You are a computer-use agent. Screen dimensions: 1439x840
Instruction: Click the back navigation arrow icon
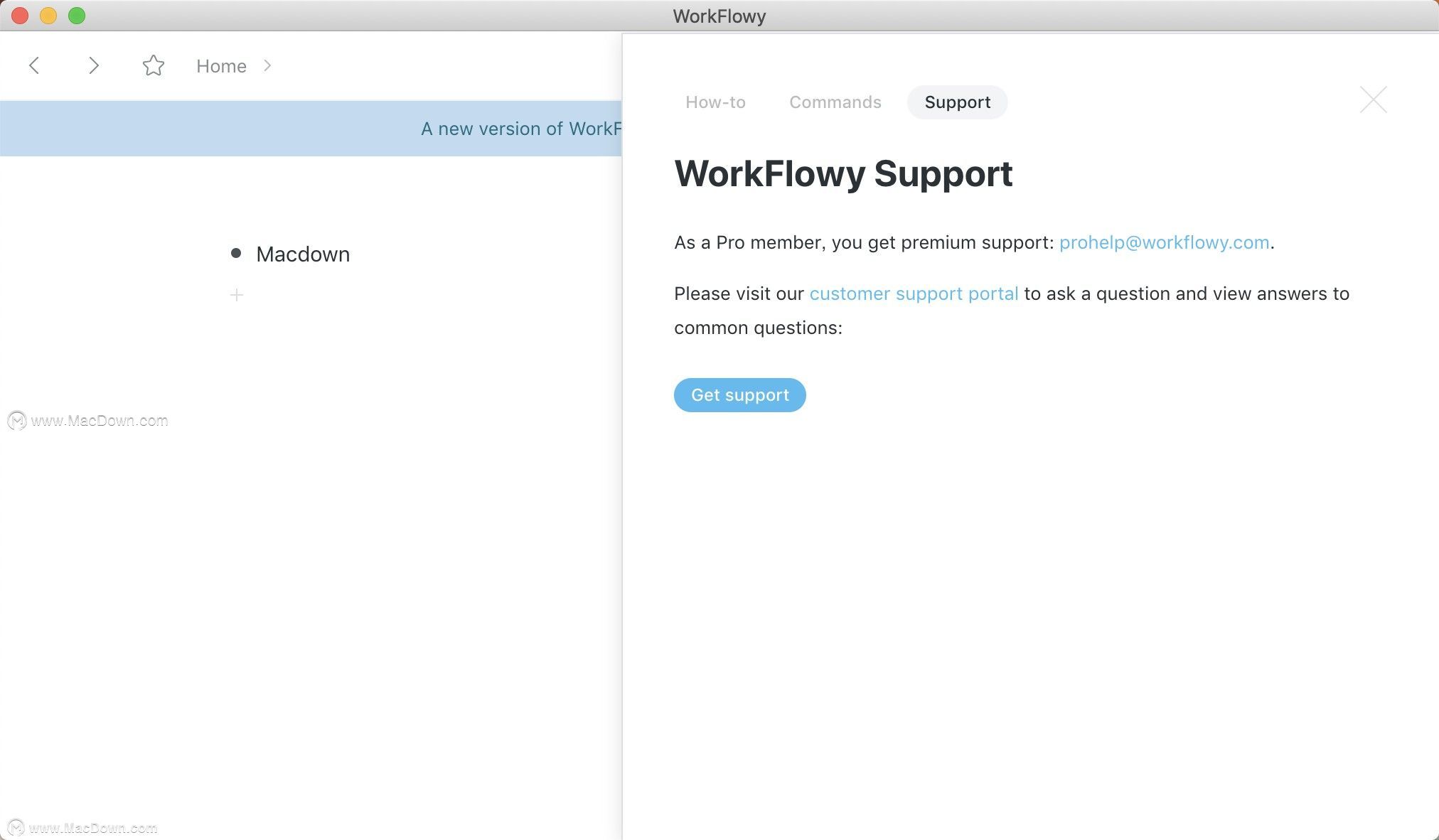(x=33, y=65)
